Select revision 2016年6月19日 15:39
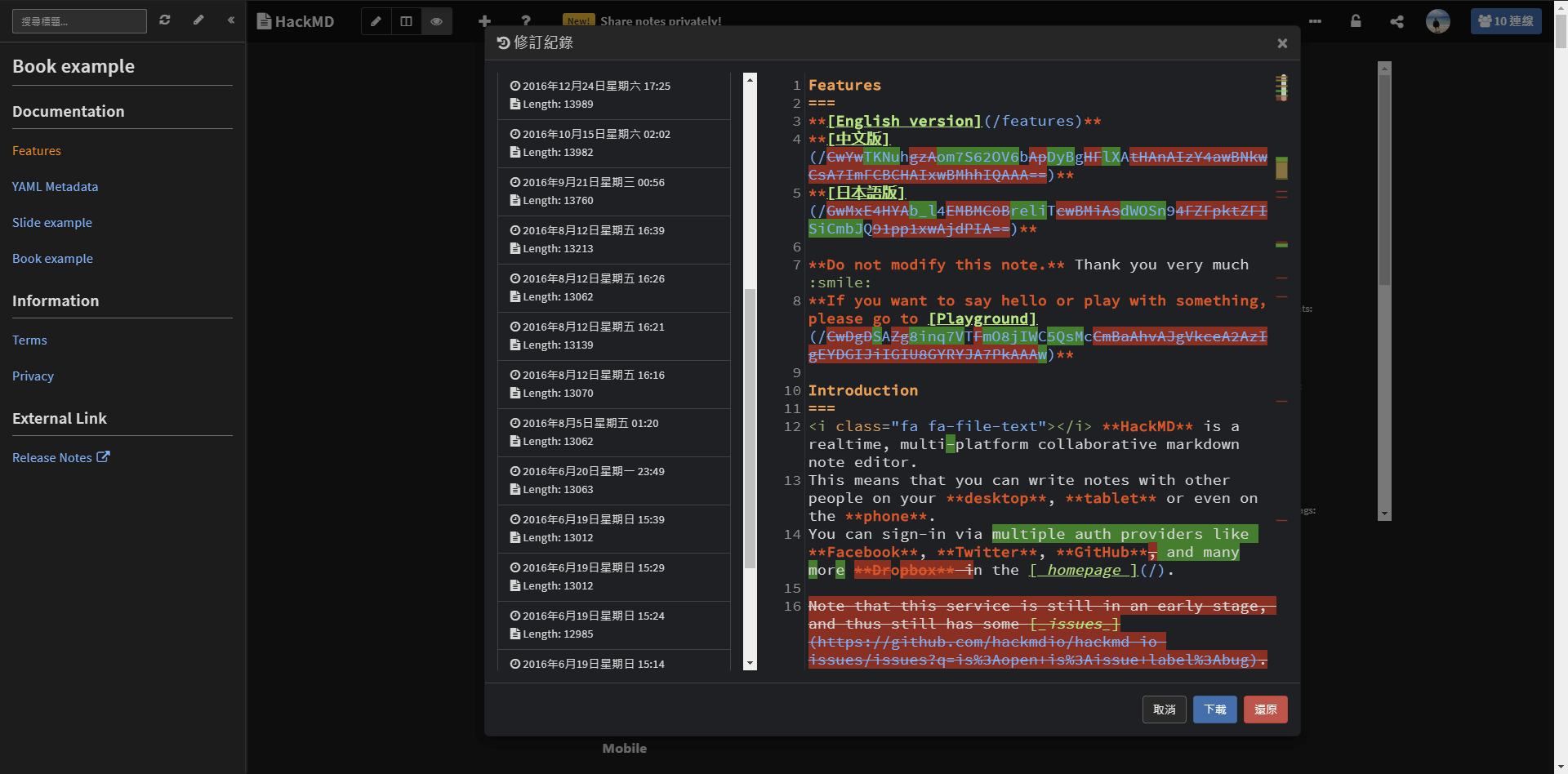Screen dimensions: 1568x774 click(x=613, y=529)
